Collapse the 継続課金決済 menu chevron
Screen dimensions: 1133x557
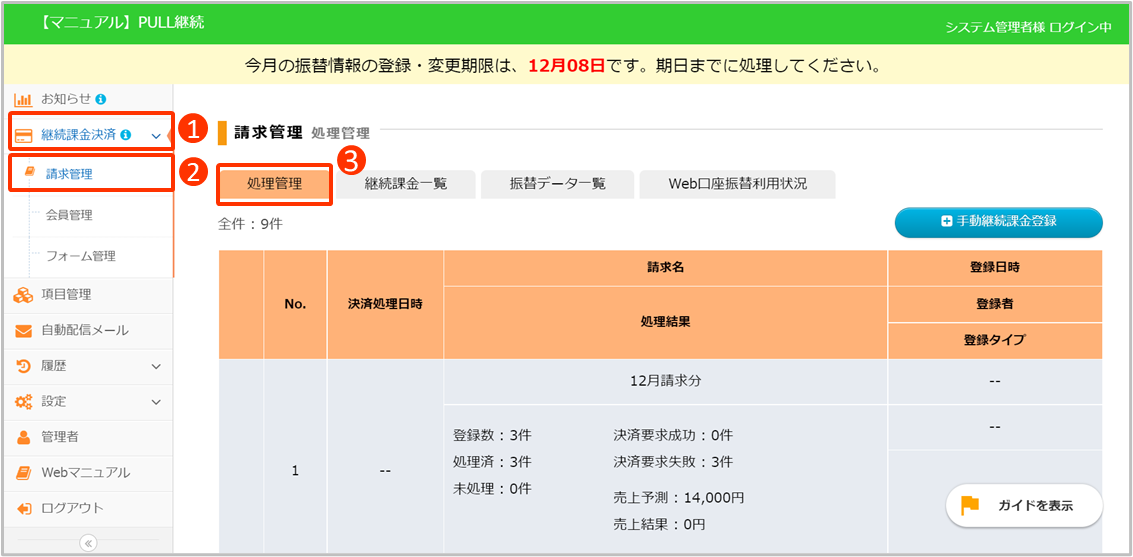(x=156, y=135)
